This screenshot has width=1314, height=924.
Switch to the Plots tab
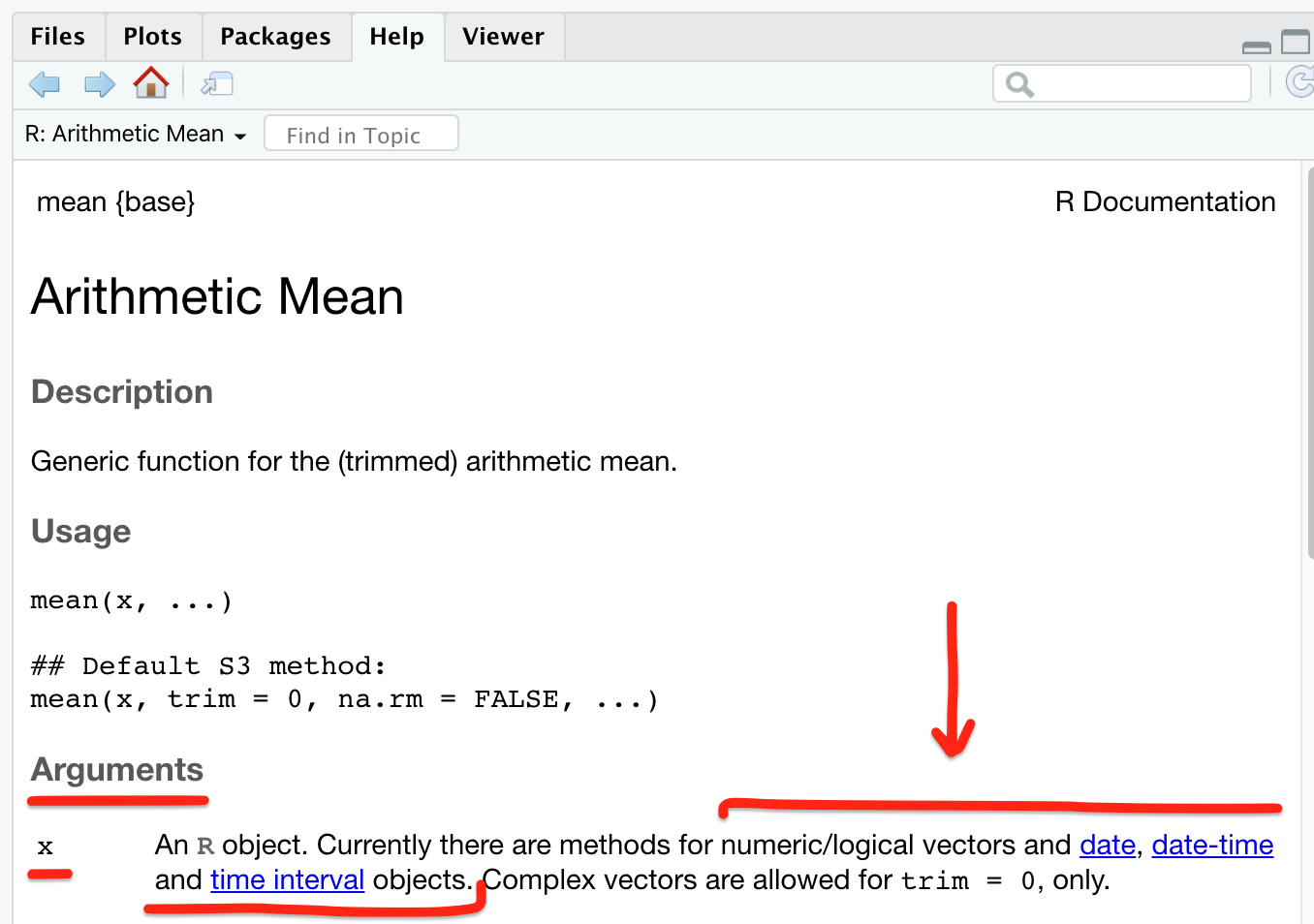tap(153, 37)
